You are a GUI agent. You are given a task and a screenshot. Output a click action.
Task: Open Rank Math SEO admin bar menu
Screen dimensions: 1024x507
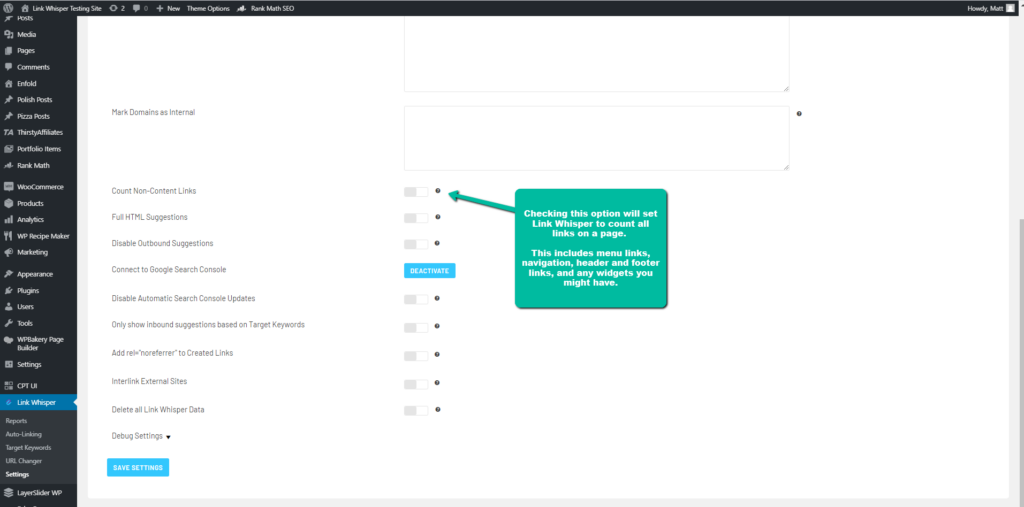[265, 8]
